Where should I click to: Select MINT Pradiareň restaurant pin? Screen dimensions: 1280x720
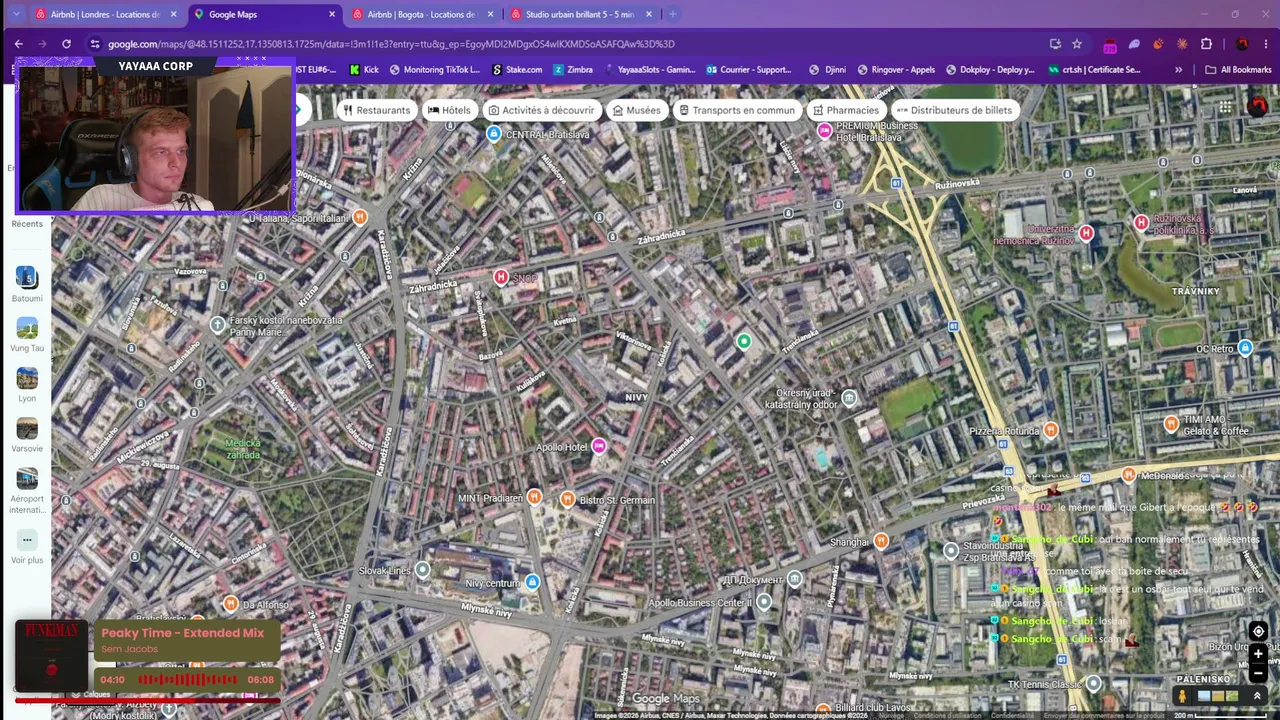point(535,497)
